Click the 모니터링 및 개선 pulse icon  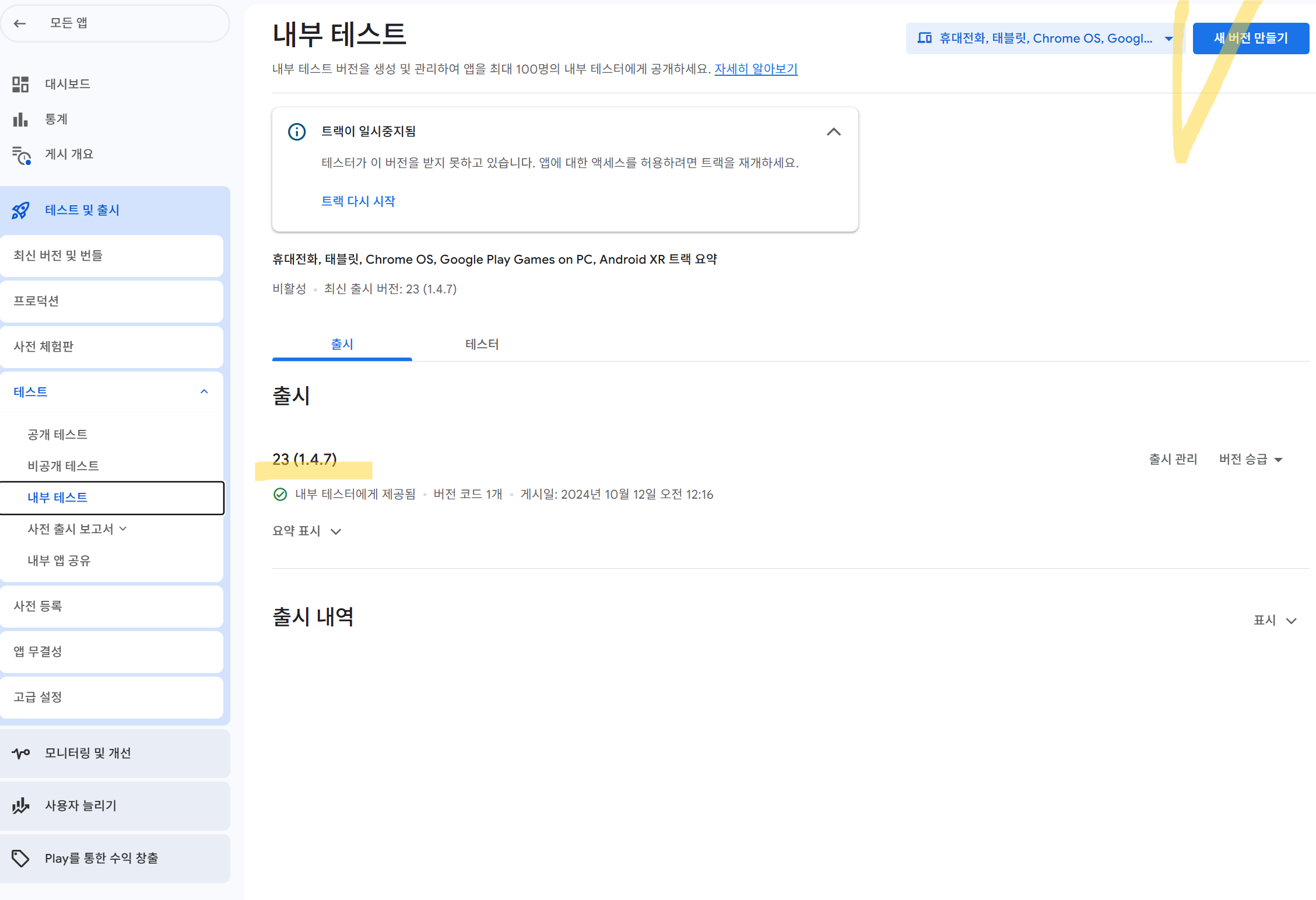(21, 754)
